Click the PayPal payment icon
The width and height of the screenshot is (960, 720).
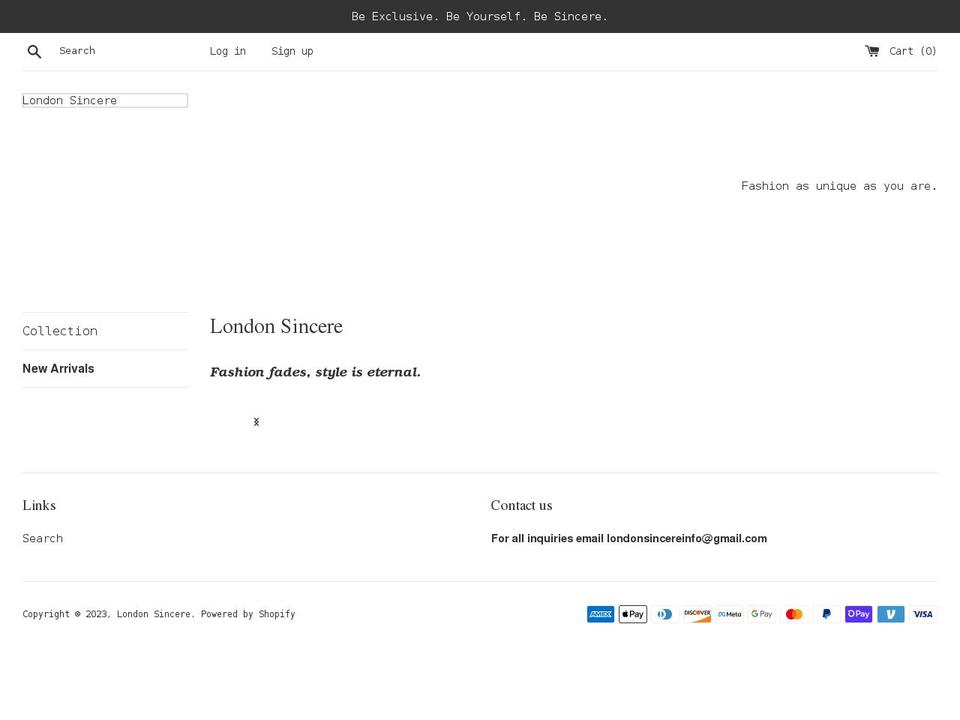826,614
